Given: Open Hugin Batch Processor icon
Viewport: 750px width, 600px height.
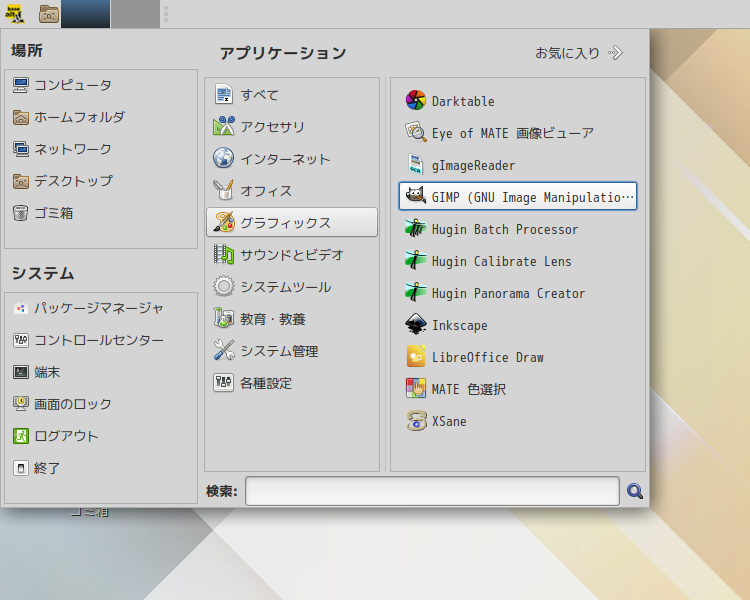Looking at the screenshot, I should click(416, 229).
